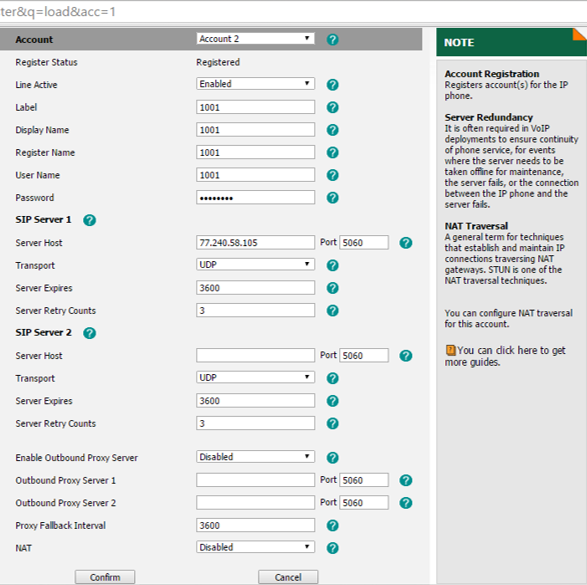
Task: Focus the Password input field
Action: pos(255,197)
